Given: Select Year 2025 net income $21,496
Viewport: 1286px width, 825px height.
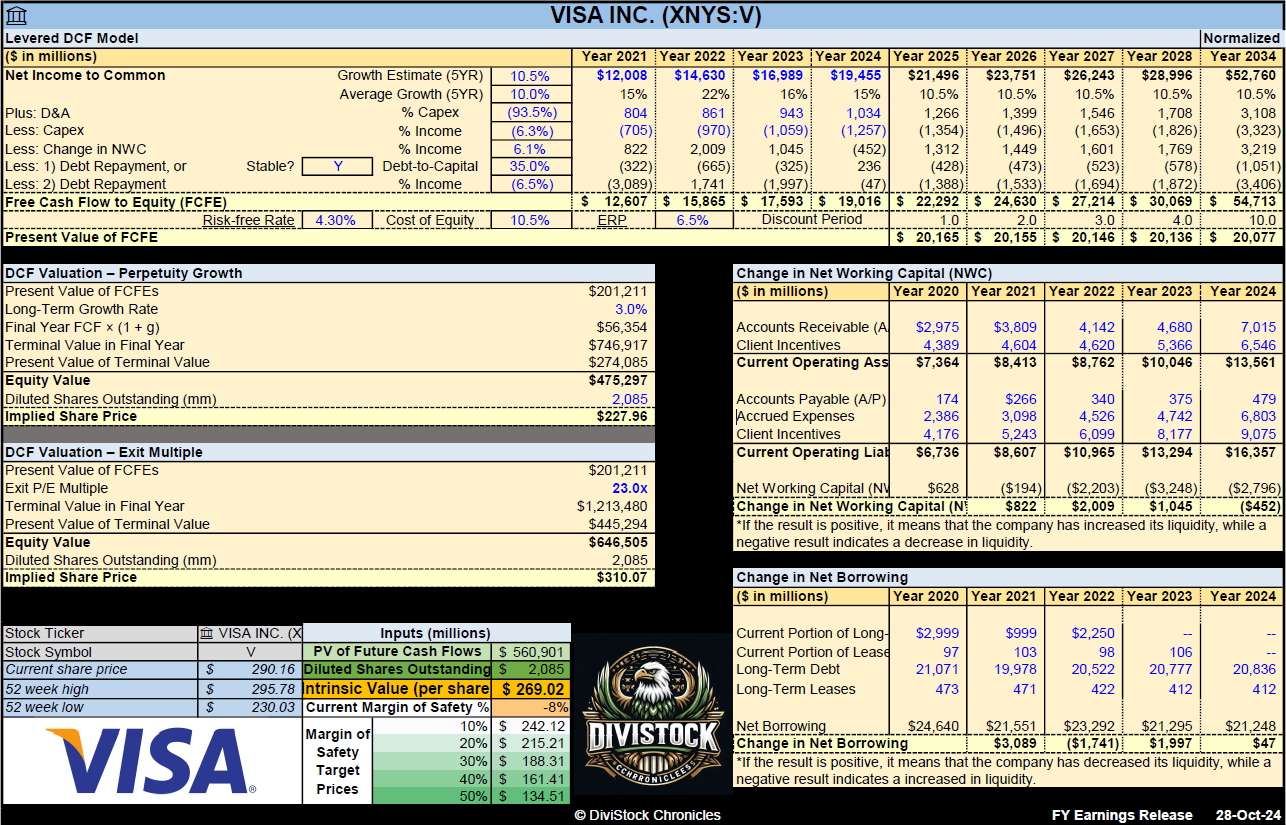Looking at the screenshot, I should tap(933, 76).
